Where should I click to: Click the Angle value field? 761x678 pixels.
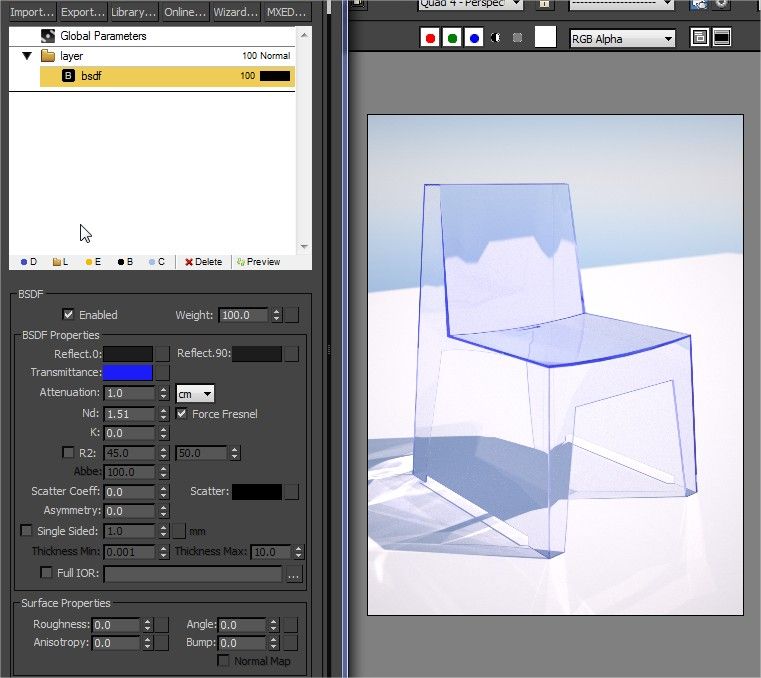(242, 625)
